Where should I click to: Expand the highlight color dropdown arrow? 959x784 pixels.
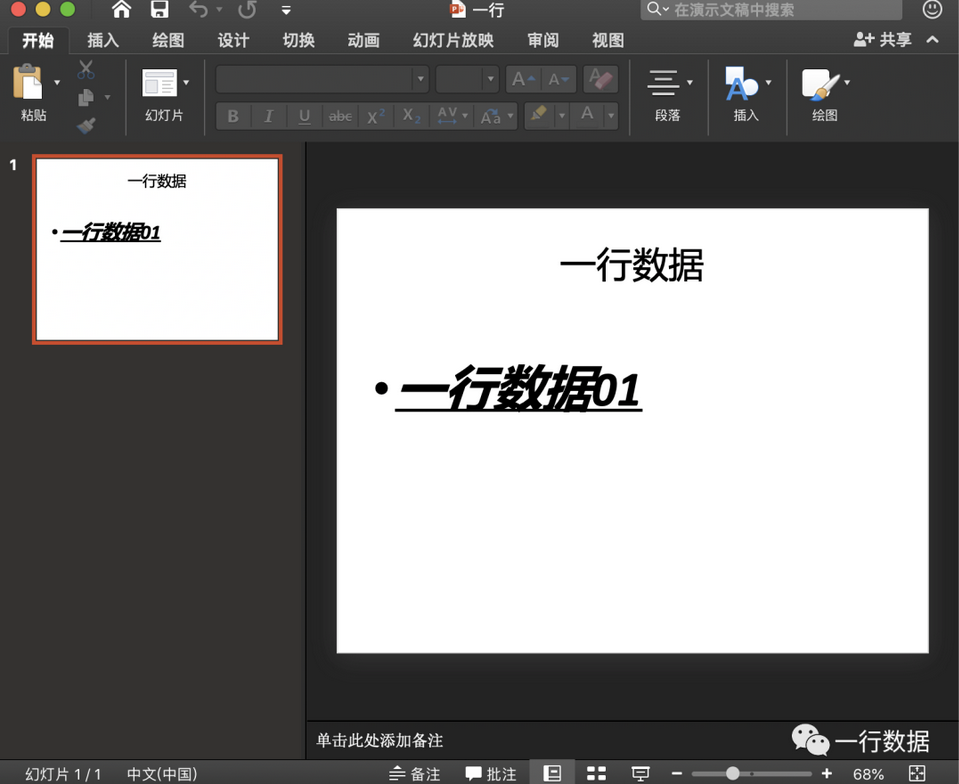pos(561,116)
